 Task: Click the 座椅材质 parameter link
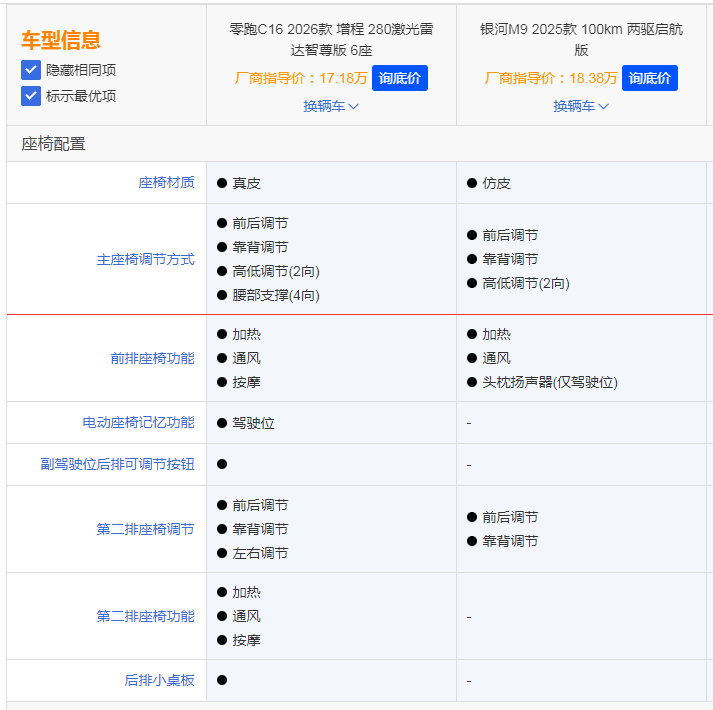tap(166, 183)
